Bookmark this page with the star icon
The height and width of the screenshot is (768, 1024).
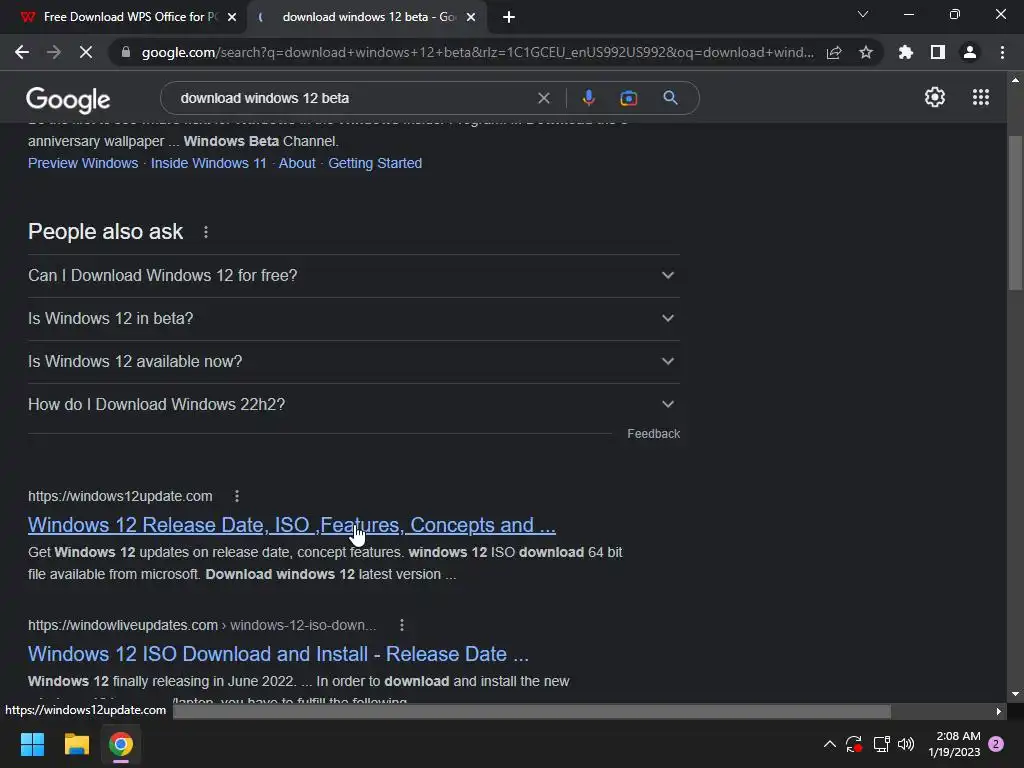[x=866, y=52]
